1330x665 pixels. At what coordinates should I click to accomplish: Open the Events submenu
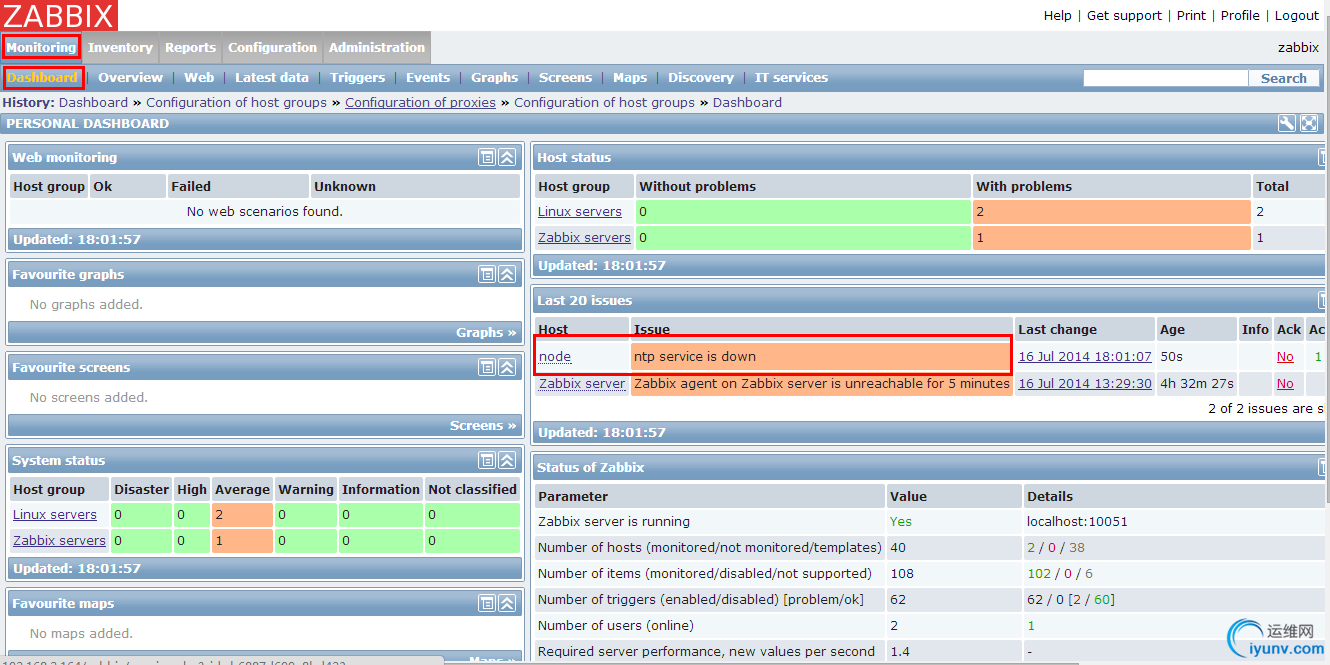click(428, 77)
